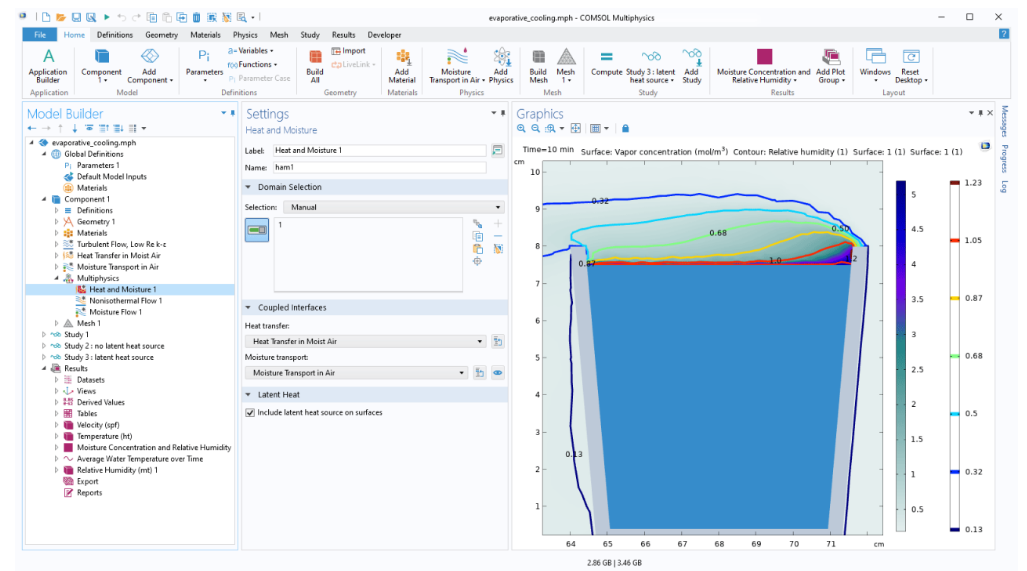Click the vapor concentration color legend bar
Image resolution: width=1027 pixels, height=571 pixels.
(x=901, y=356)
